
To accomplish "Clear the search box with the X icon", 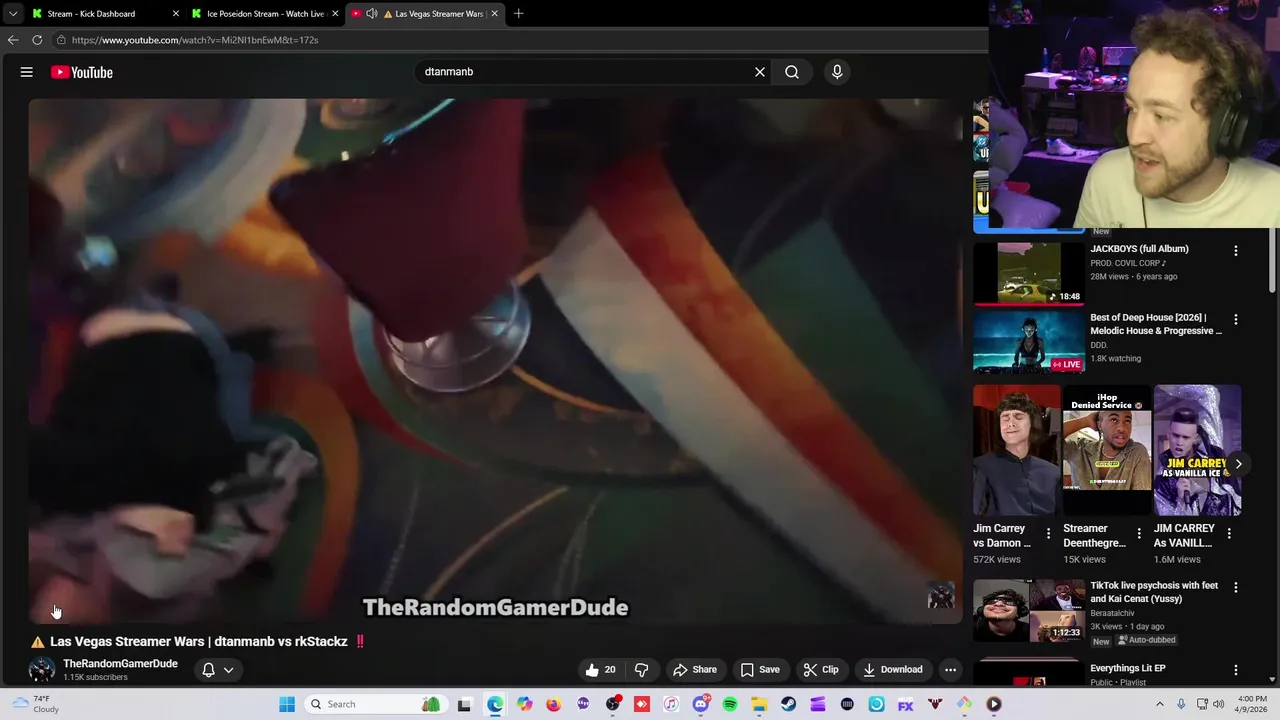I will (760, 72).
